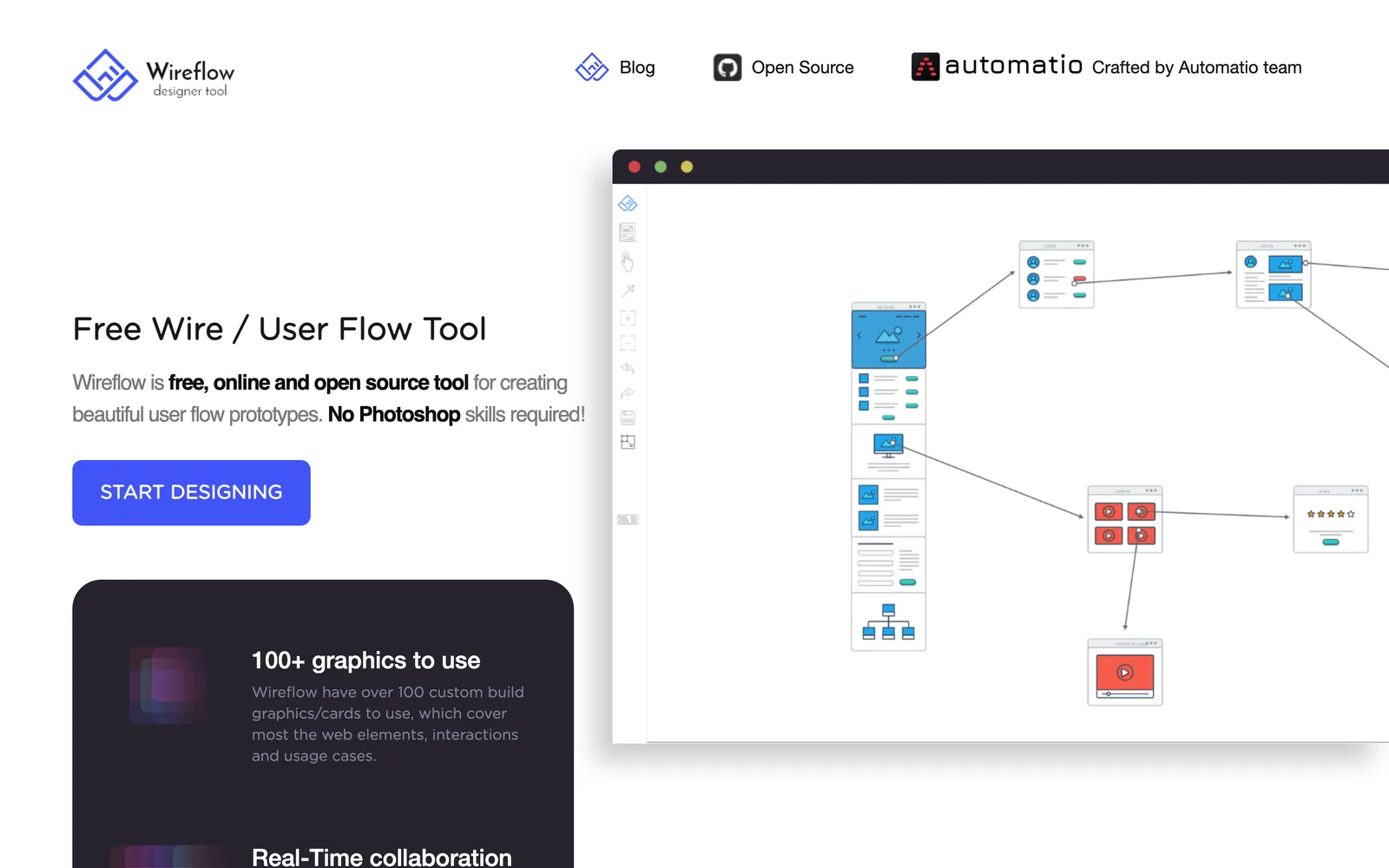Select the Users list card
This screenshot has width=1389, height=868.
tap(1057, 274)
